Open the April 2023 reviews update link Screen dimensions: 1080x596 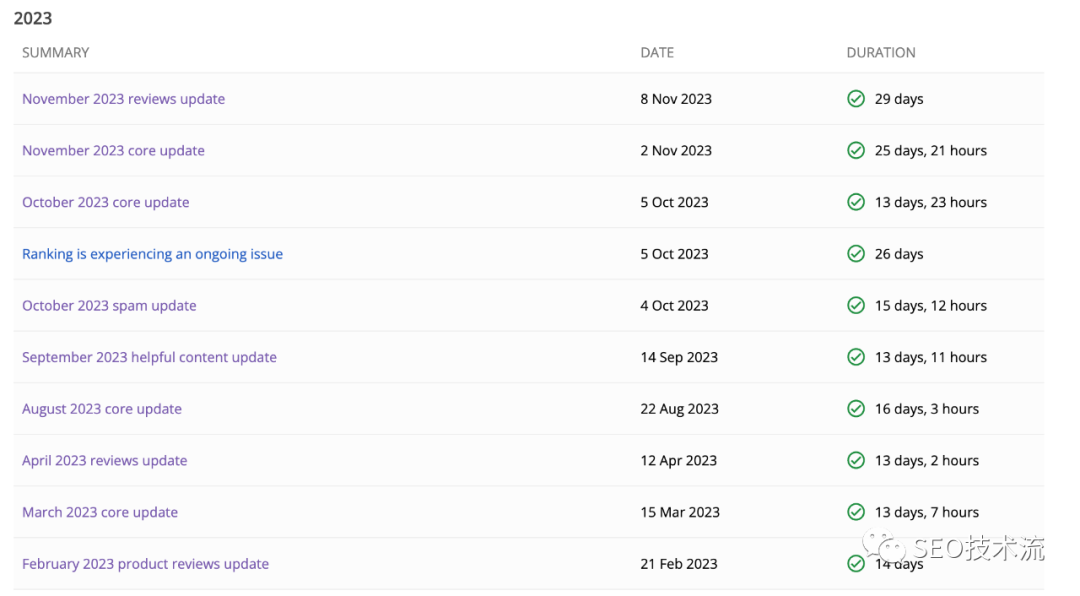click(x=104, y=461)
